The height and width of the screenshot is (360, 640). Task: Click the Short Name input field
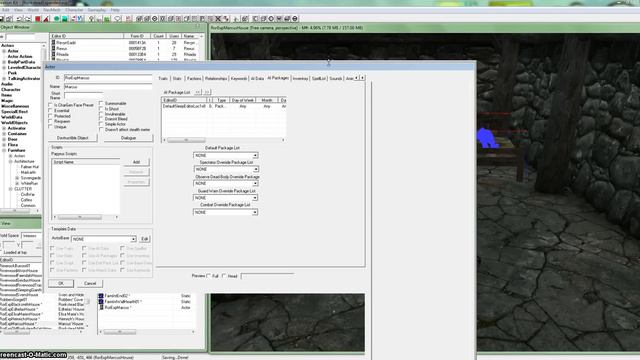[83, 95]
